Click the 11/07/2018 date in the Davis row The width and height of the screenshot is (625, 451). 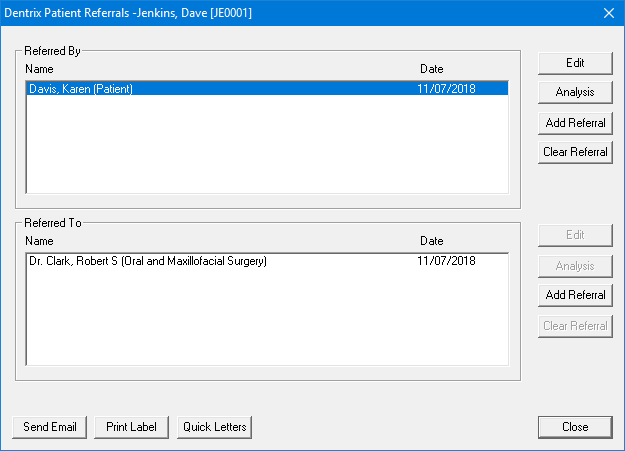(x=446, y=89)
